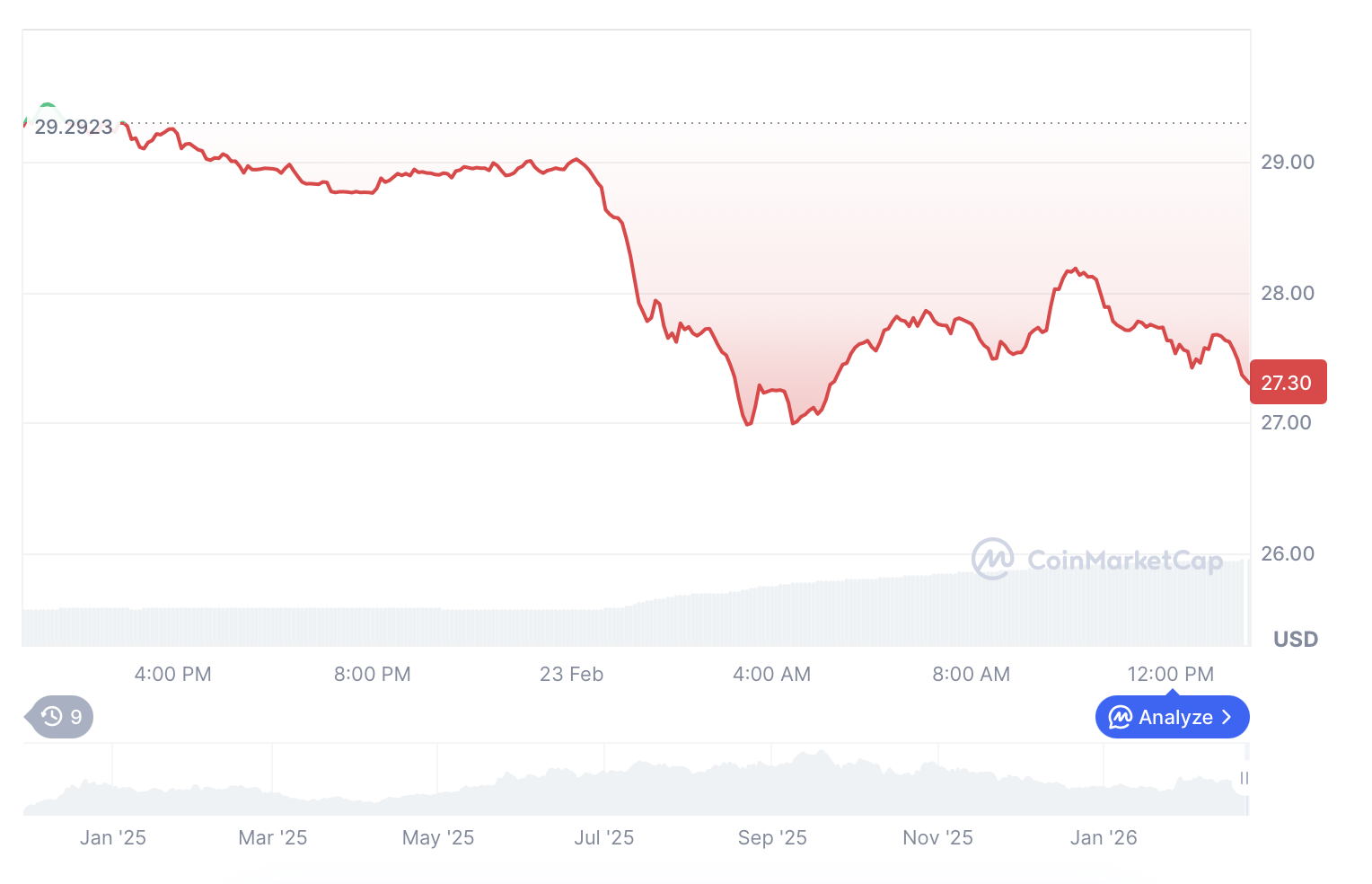The image size is (1372, 884).
Task: Click the 29.2923 opening price label
Action: tap(74, 127)
